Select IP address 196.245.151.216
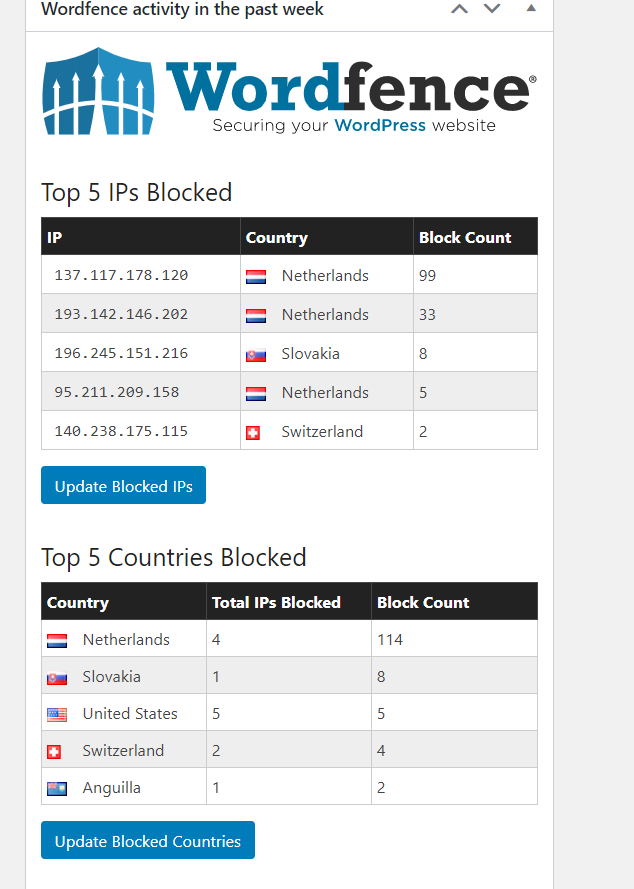634x889 pixels. click(121, 353)
